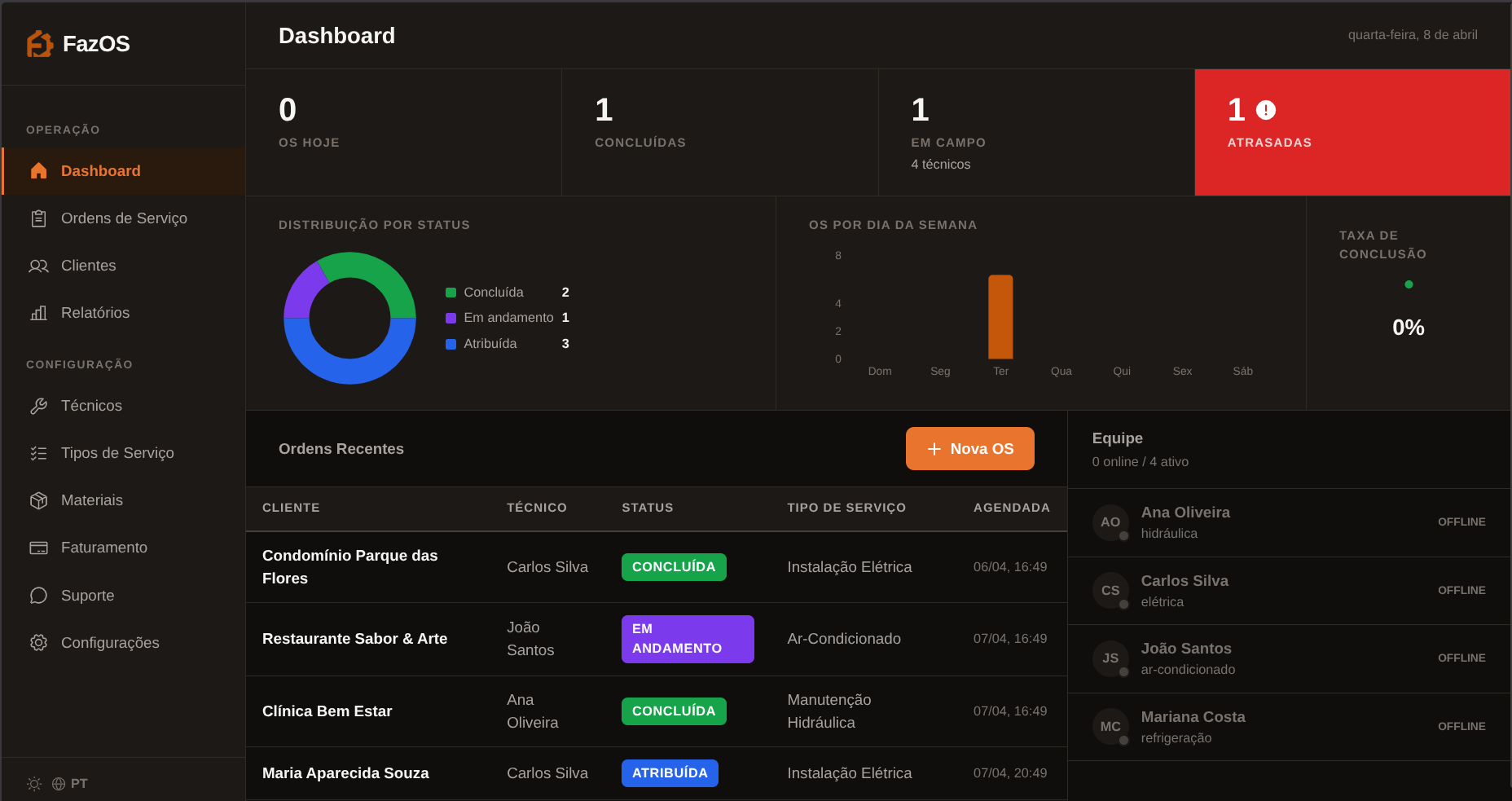The width and height of the screenshot is (1512, 801).
Task: Click Carlos Silva's avatar in the Equipe panel
Action: (x=1110, y=591)
